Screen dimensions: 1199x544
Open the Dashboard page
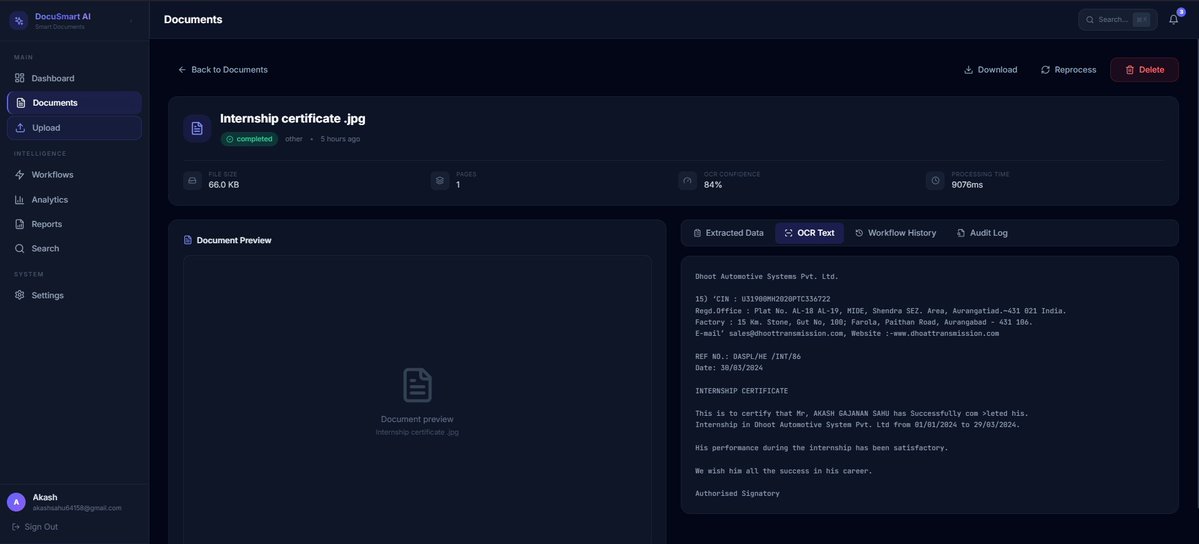pos(74,78)
